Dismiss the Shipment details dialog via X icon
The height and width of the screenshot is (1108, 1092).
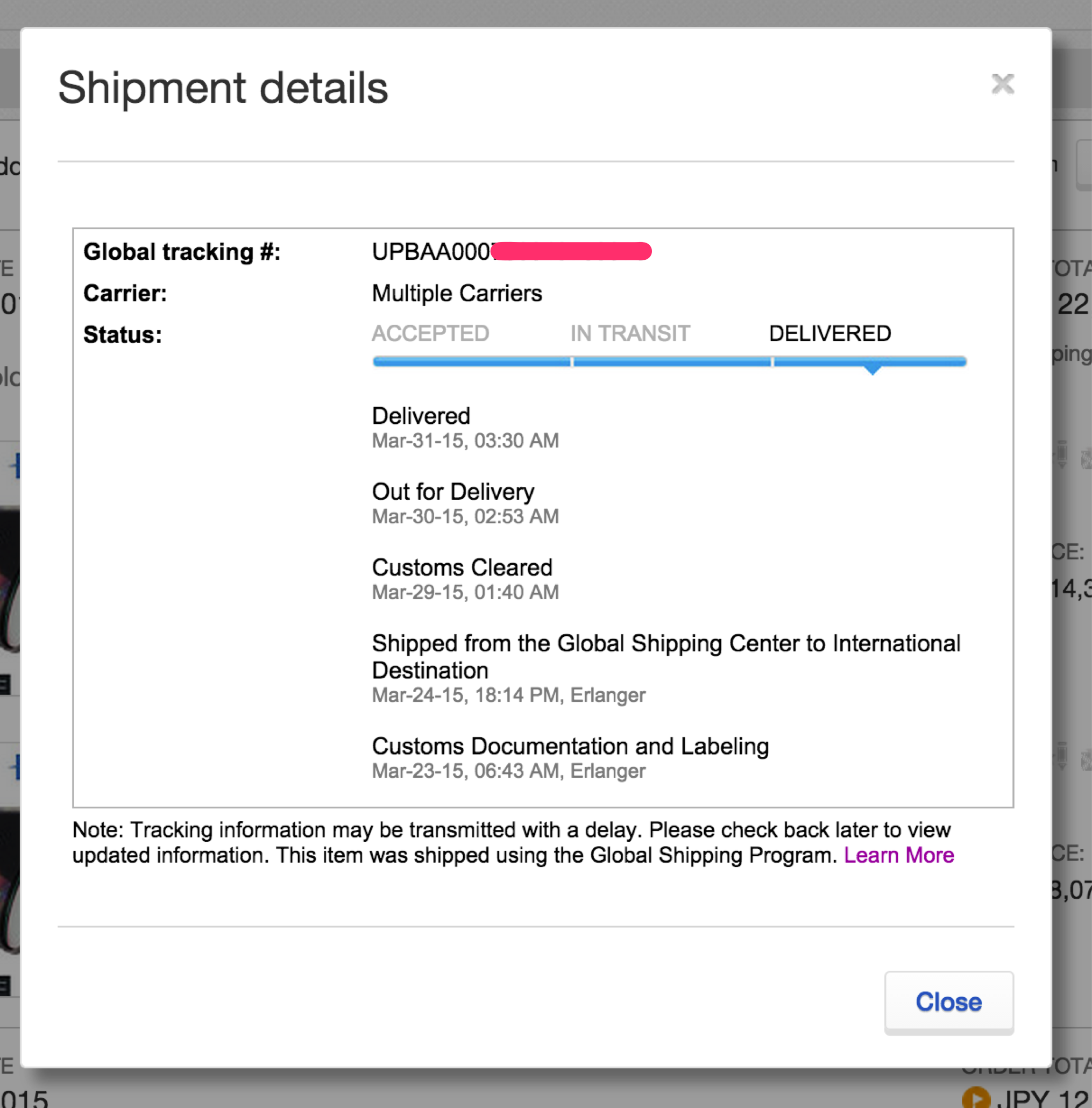pyautogui.click(x=1003, y=84)
